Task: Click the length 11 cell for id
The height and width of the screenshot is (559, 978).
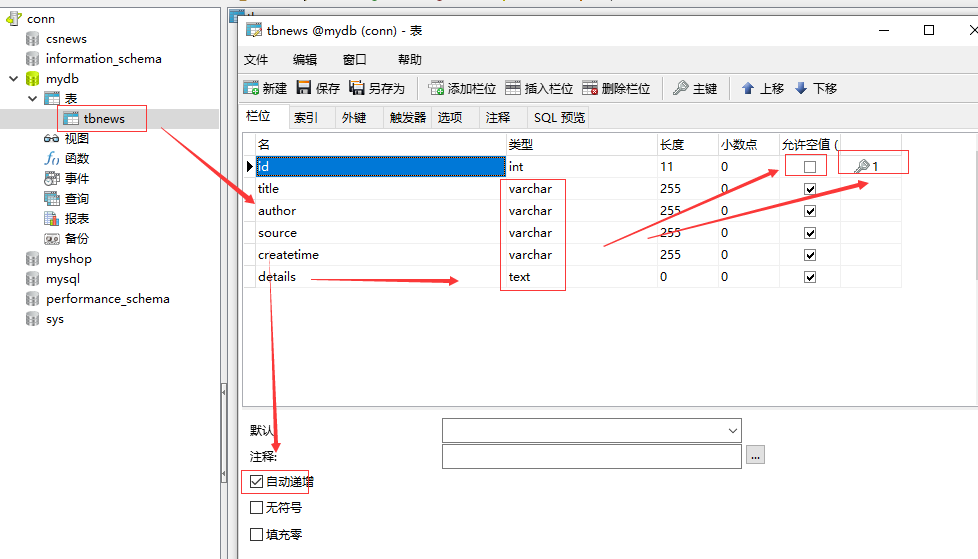Action: [x=687, y=167]
